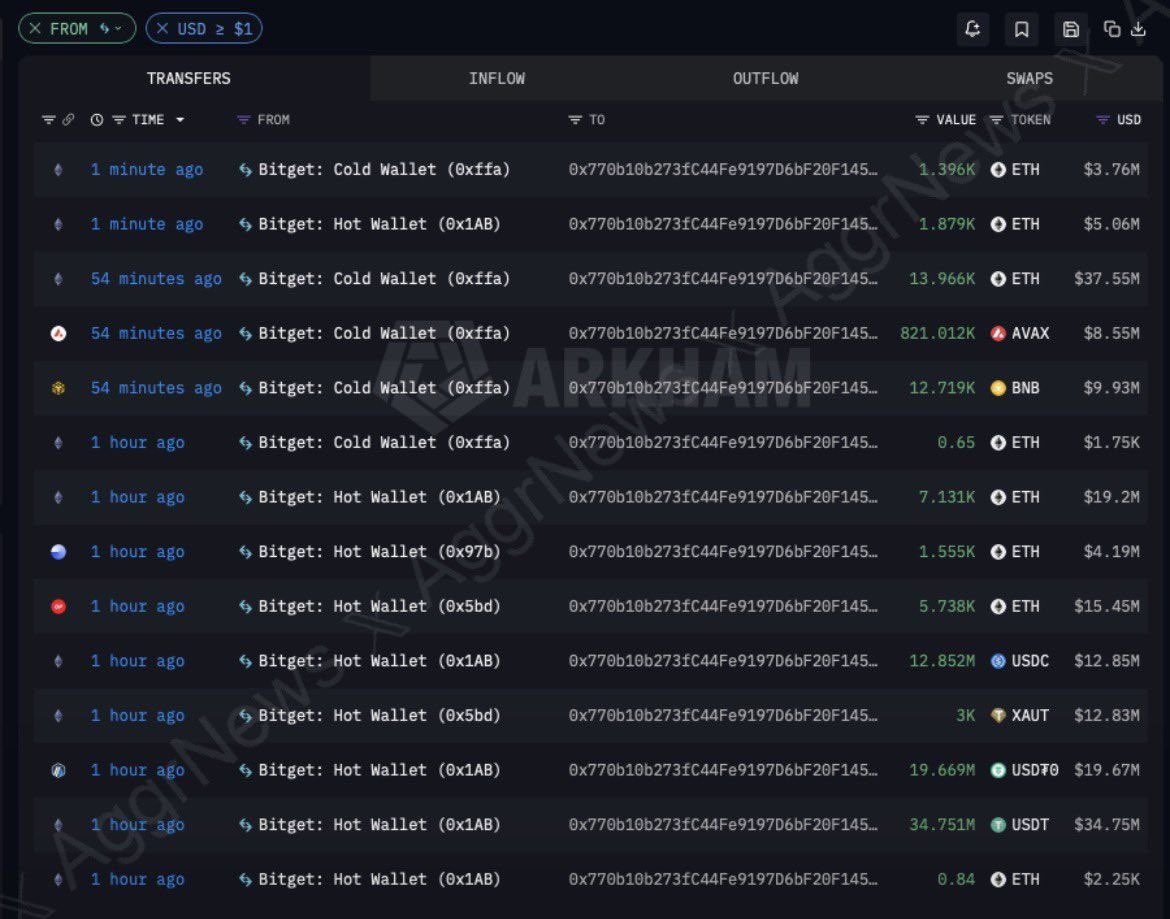Click the clock icon beside TIME
1170x919 pixels.
97,120
